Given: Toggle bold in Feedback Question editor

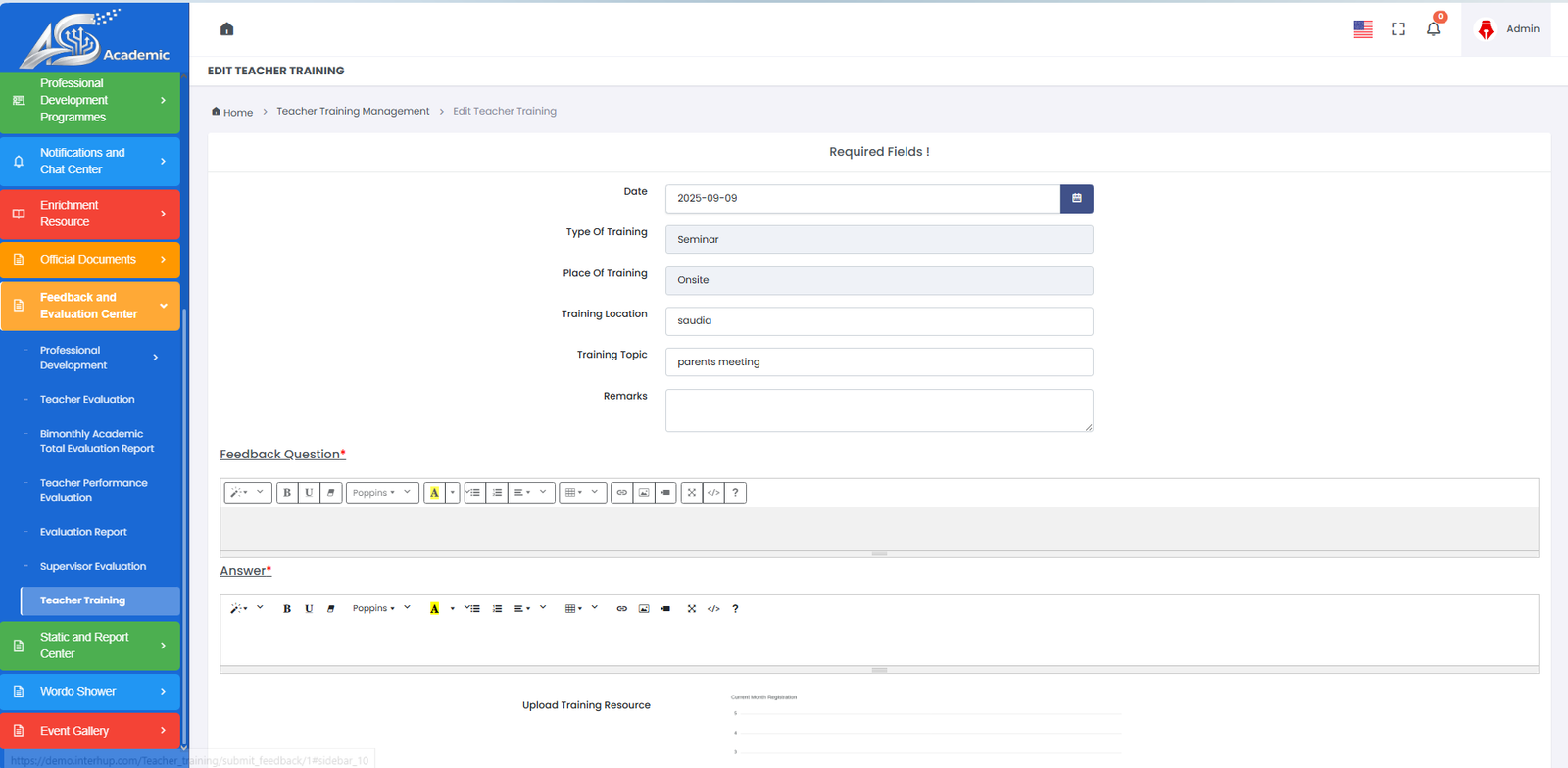Looking at the screenshot, I should click(x=287, y=493).
